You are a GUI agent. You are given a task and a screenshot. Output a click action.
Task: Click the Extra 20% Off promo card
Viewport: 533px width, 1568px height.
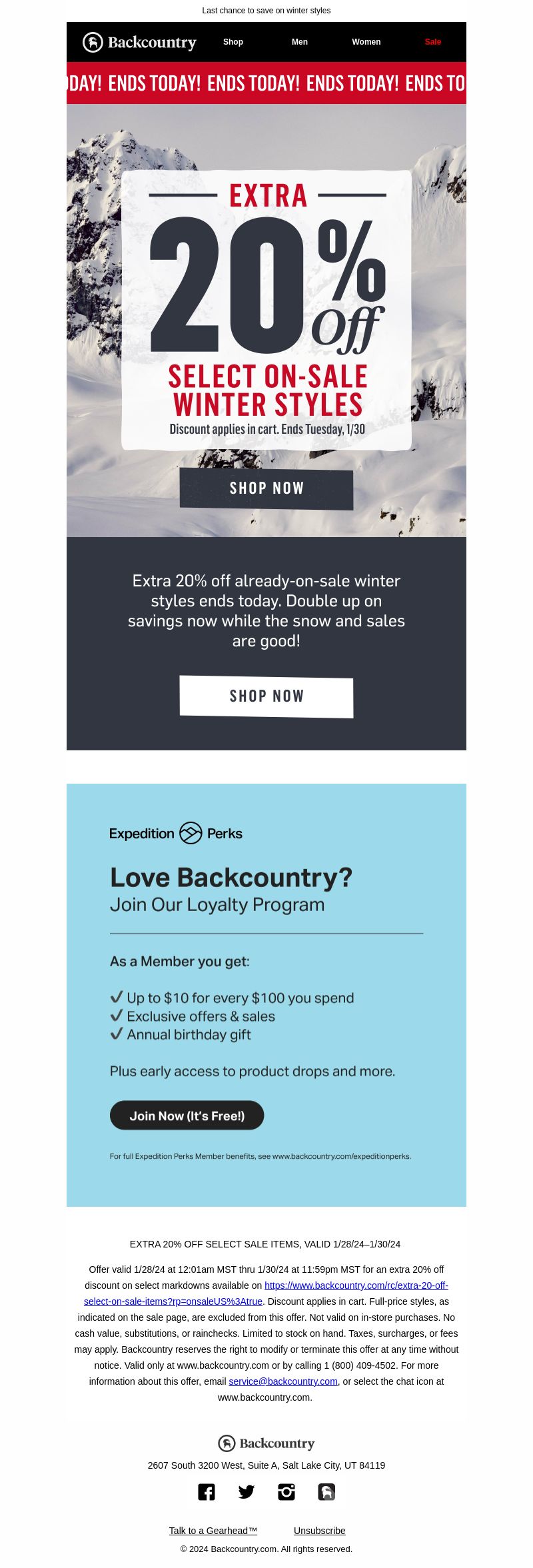(266, 310)
